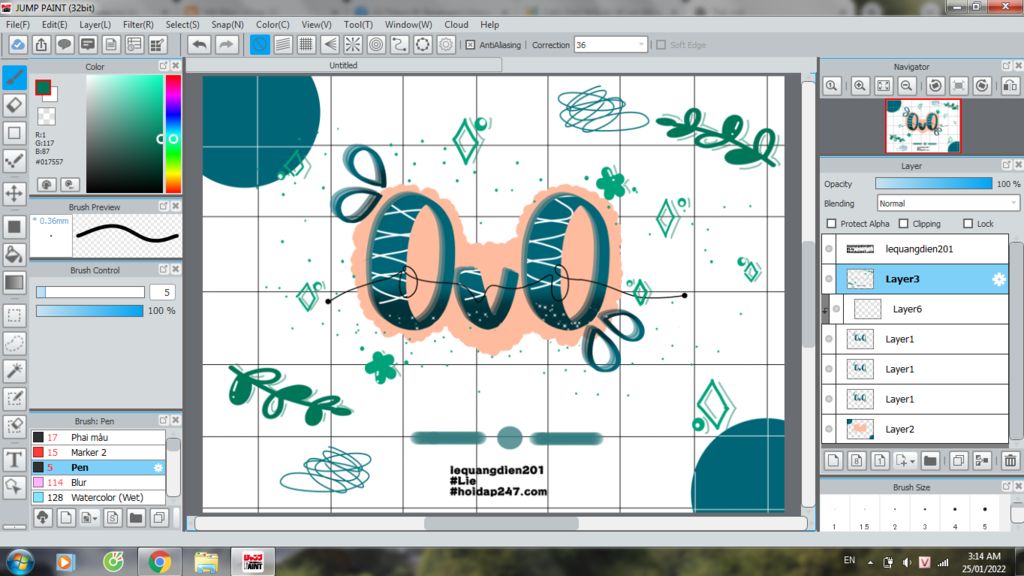This screenshot has width=1024, height=576.
Task: Adjust the layer Opacity slider
Action: tap(933, 184)
